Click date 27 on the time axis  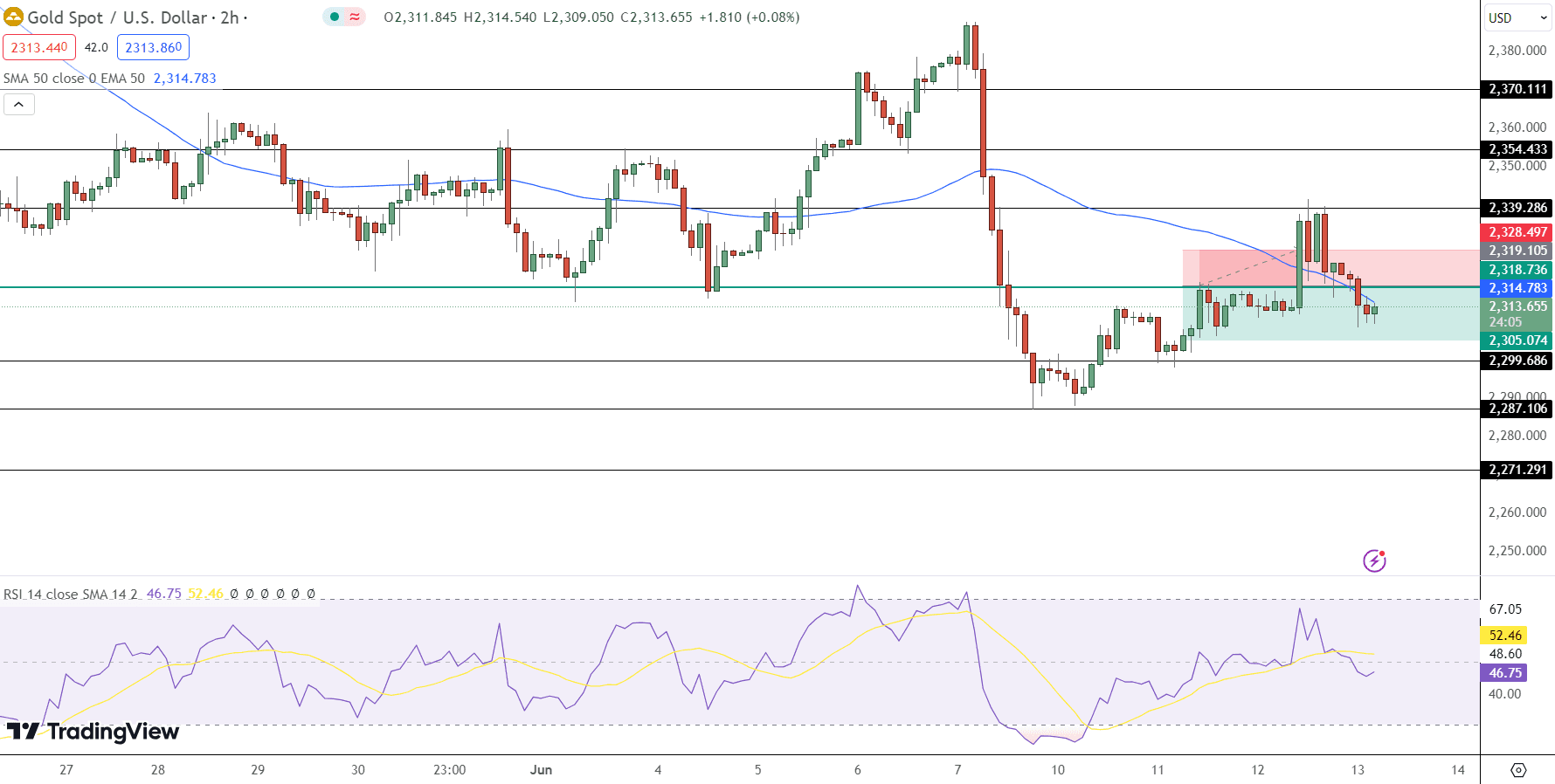[66, 770]
